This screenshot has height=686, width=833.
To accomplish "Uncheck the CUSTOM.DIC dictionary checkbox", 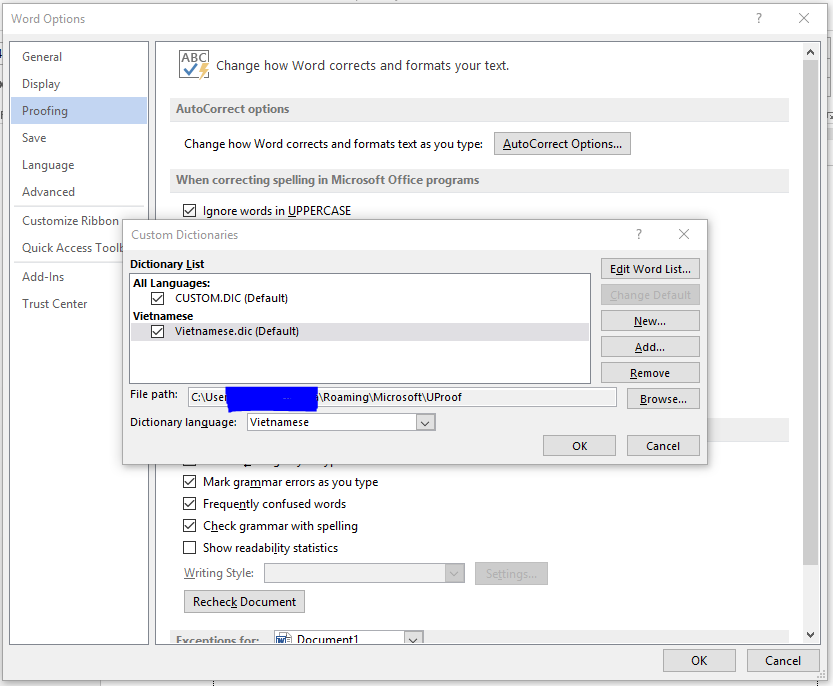I will pyautogui.click(x=157, y=298).
